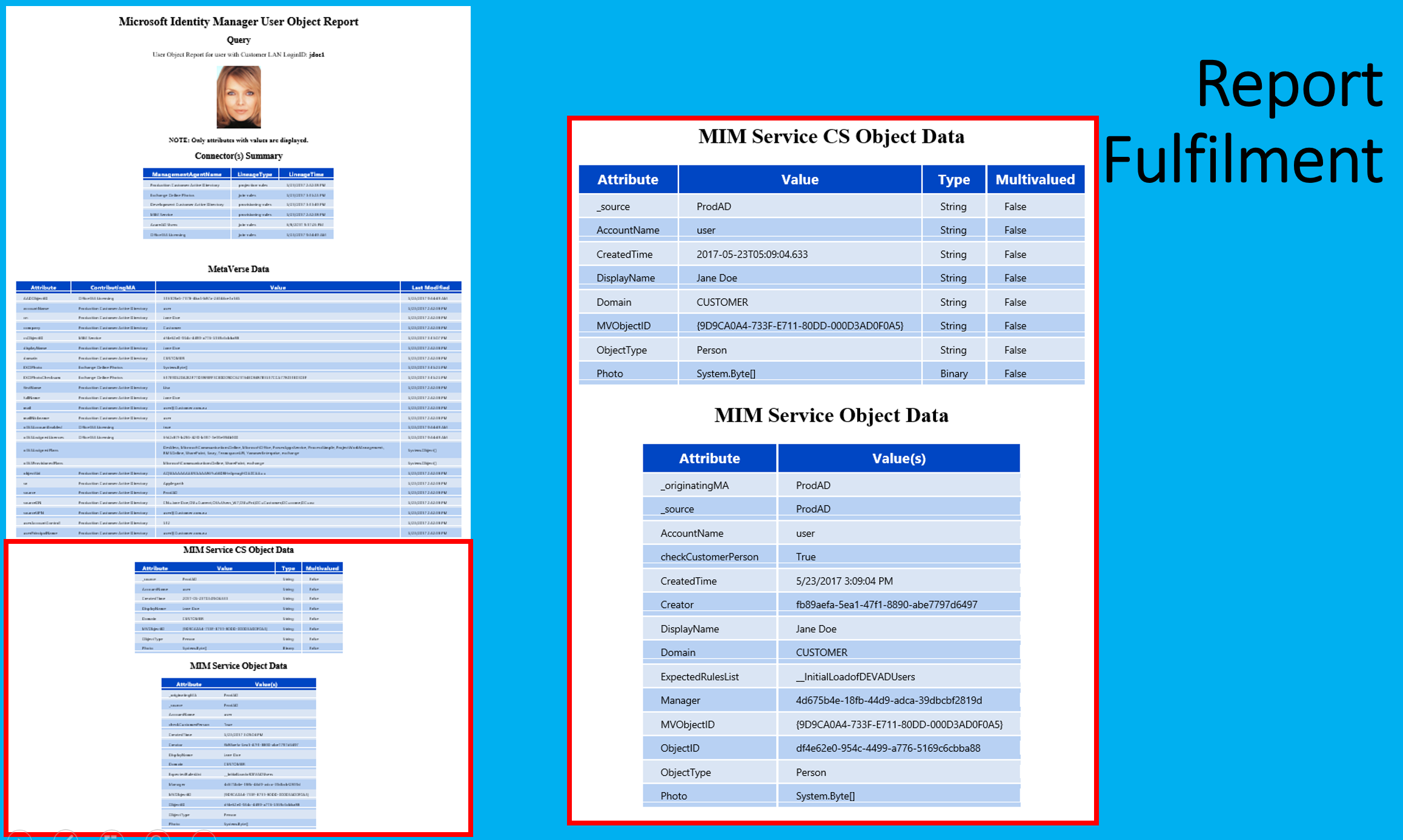The width and height of the screenshot is (1403, 840).
Task: Click the ExpectedRulesList value __InitialLoadofDEVADUsers
Action: pyautogui.click(x=855, y=676)
